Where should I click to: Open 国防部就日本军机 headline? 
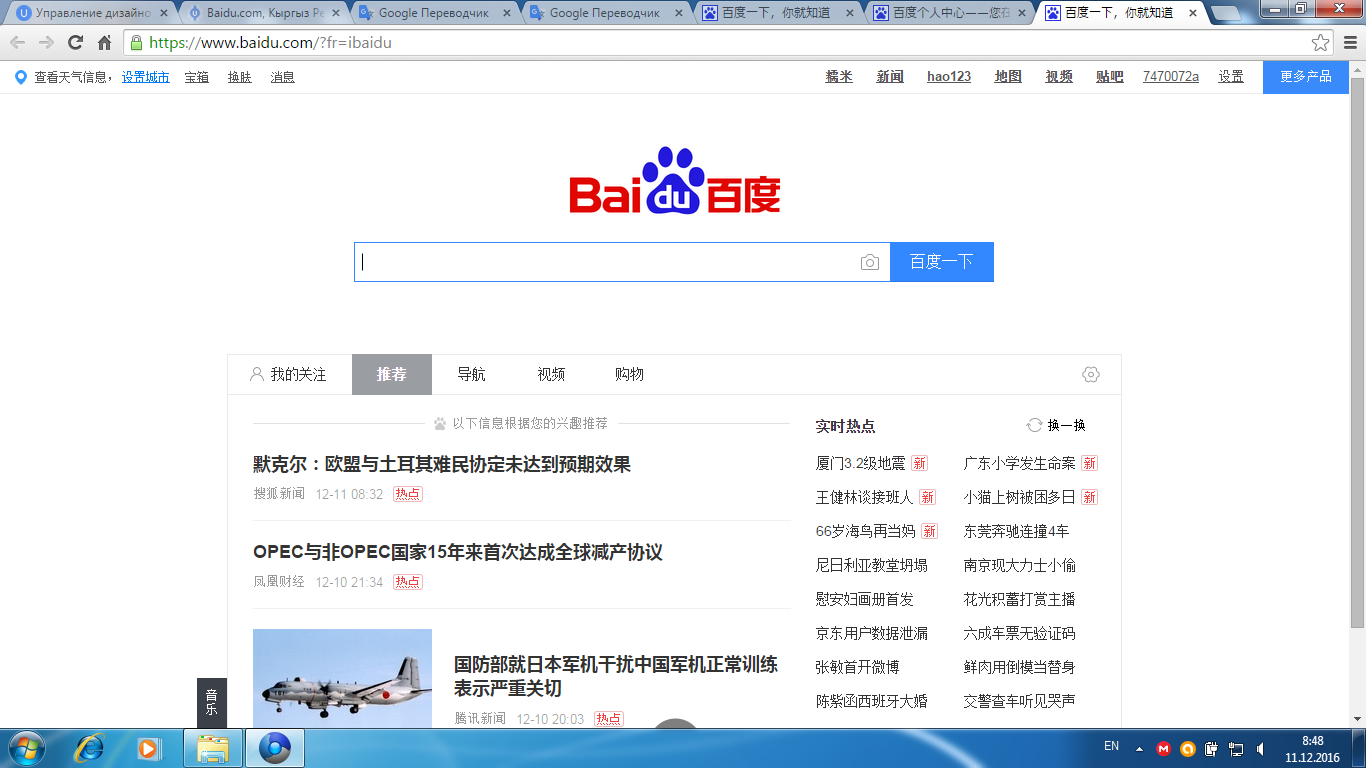pyautogui.click(x=616, y=676)
